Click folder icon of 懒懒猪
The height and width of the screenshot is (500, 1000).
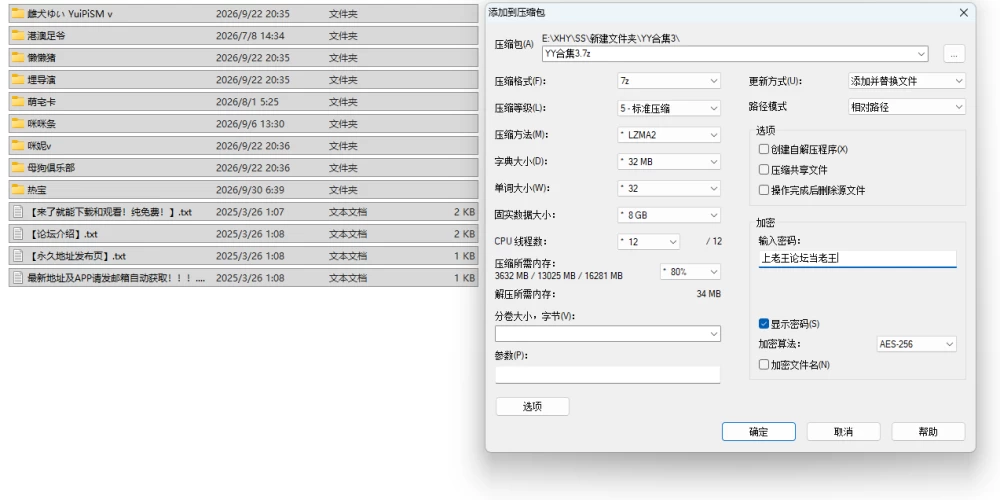click(x=18, y=57)
